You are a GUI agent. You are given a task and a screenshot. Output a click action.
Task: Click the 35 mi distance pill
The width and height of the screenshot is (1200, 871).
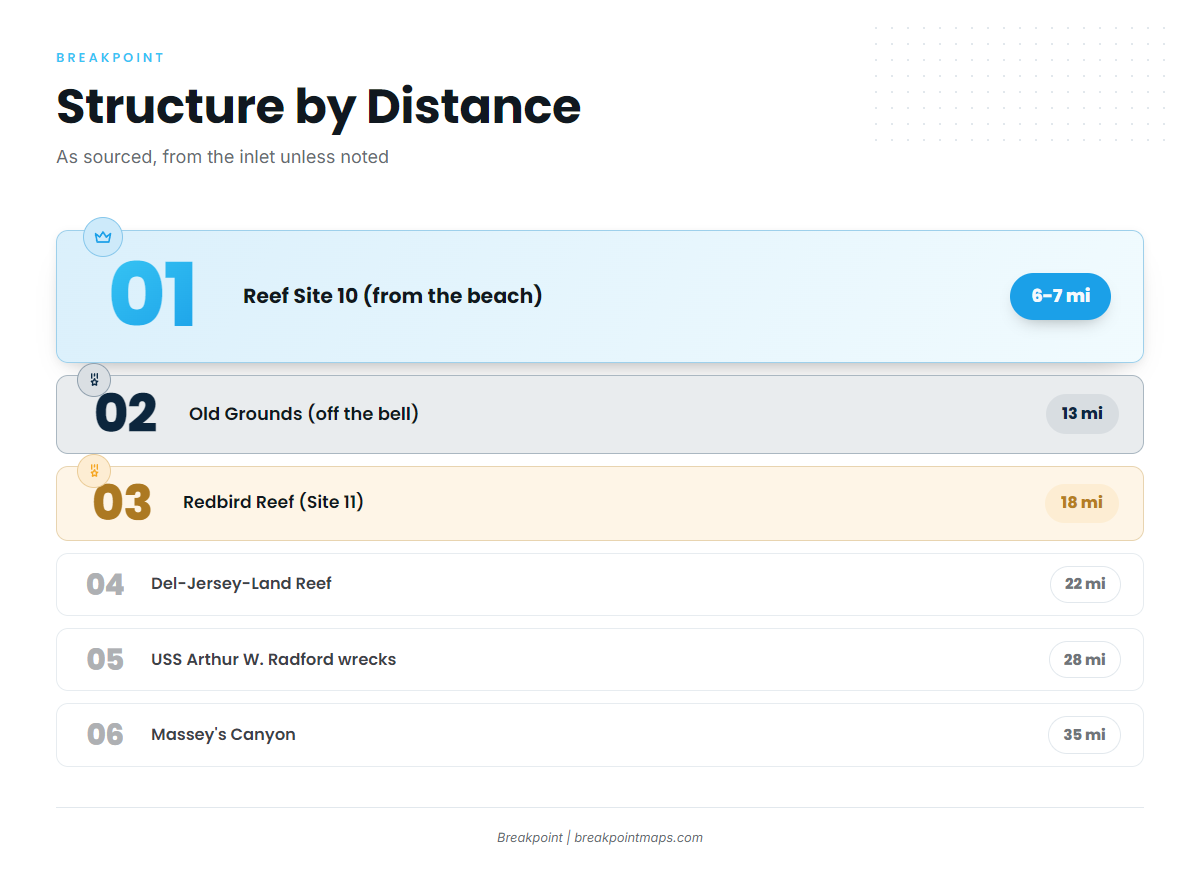coord(1085,735)
